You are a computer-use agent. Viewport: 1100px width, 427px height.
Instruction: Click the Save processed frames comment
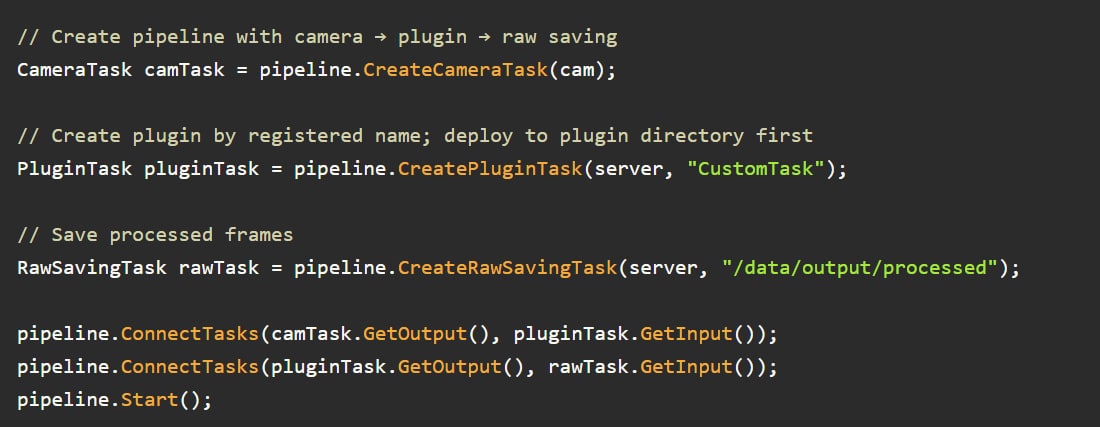pos(155,234)
